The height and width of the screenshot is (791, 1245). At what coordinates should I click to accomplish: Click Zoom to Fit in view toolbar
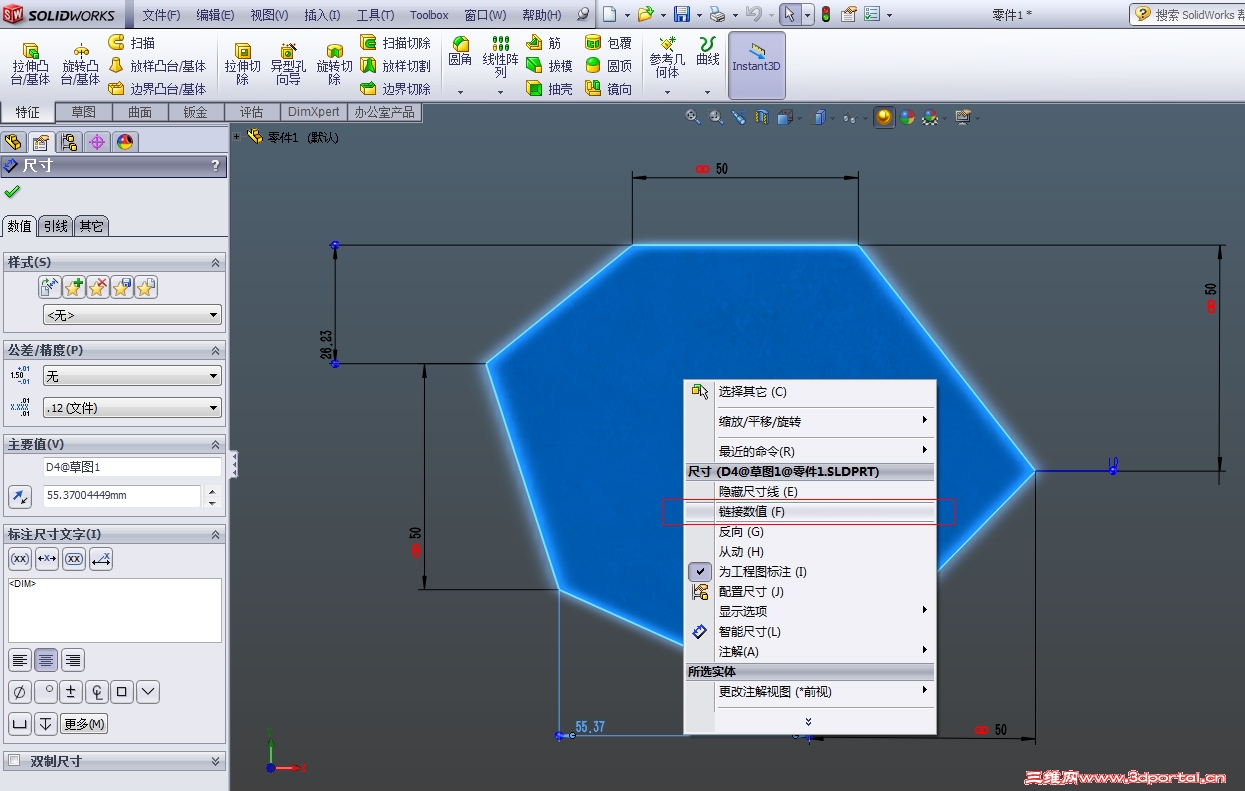click(x=692, y=117)
